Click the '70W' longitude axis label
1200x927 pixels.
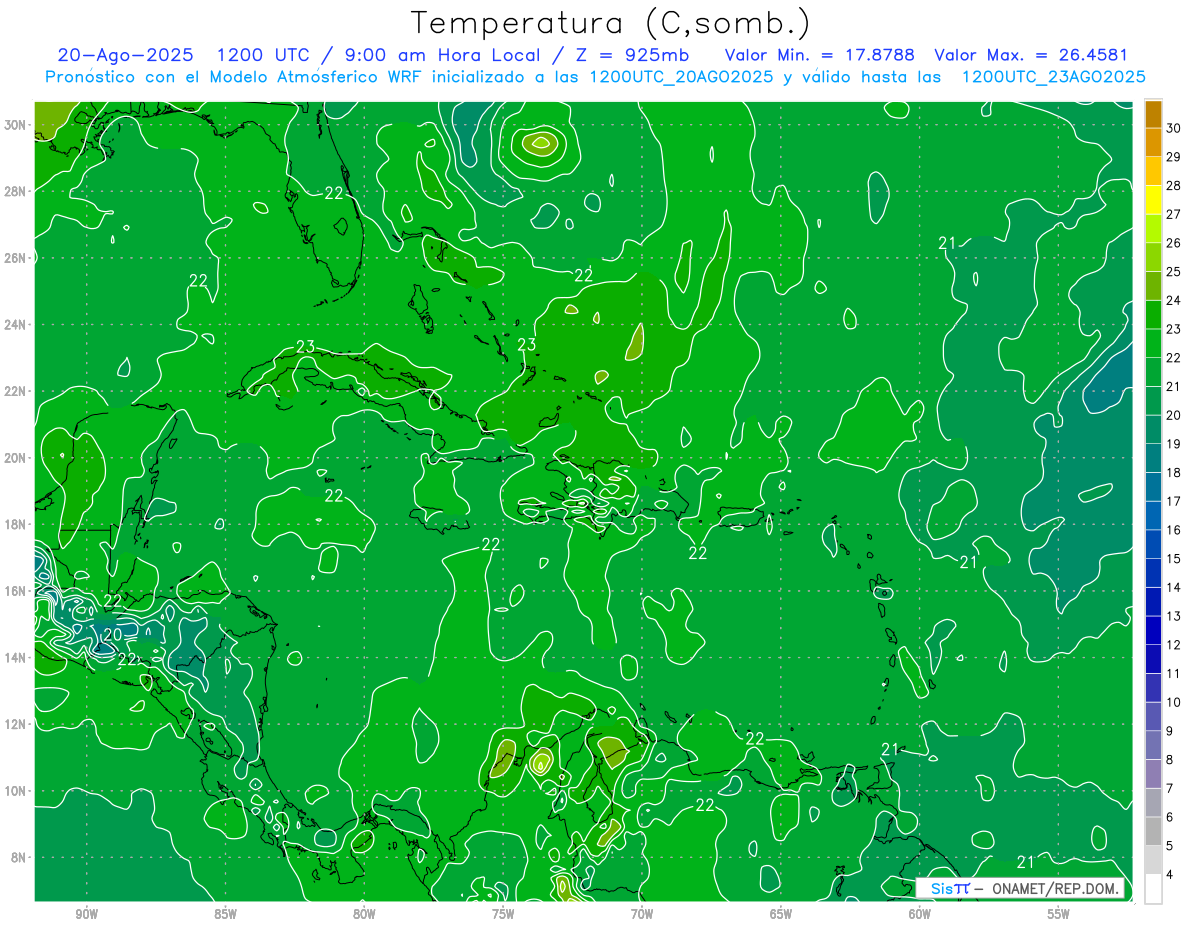click(642, 914)
